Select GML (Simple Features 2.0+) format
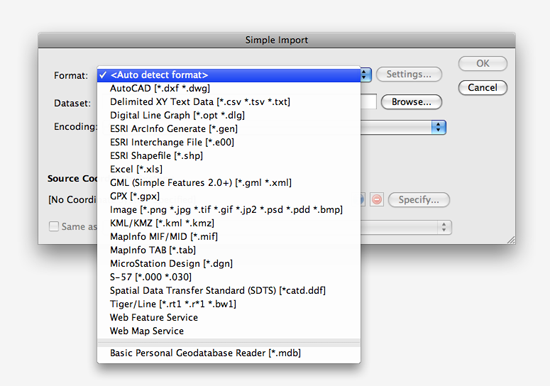The height and width of the screenshot is (386, 550). [x=229, y=182]
